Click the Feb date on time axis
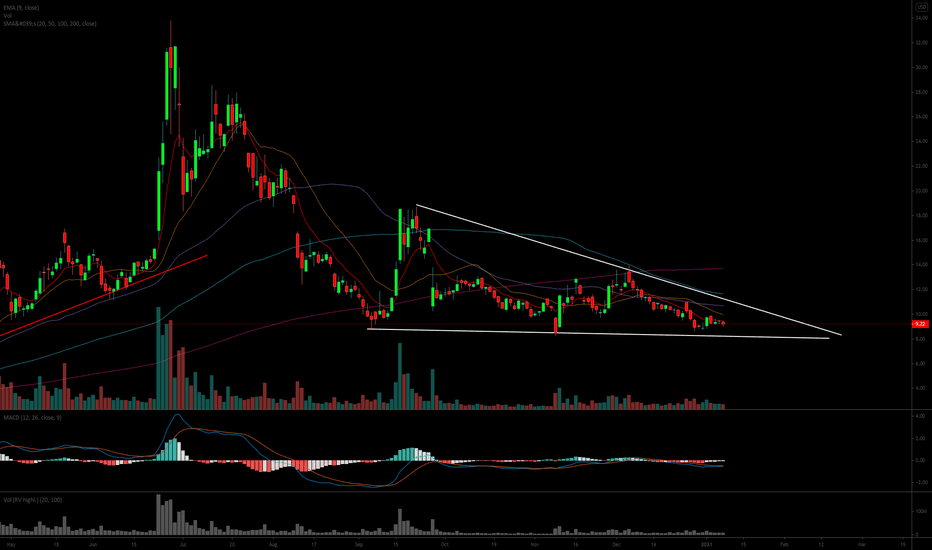The image size is (932, 550). [x=784, y=544]
